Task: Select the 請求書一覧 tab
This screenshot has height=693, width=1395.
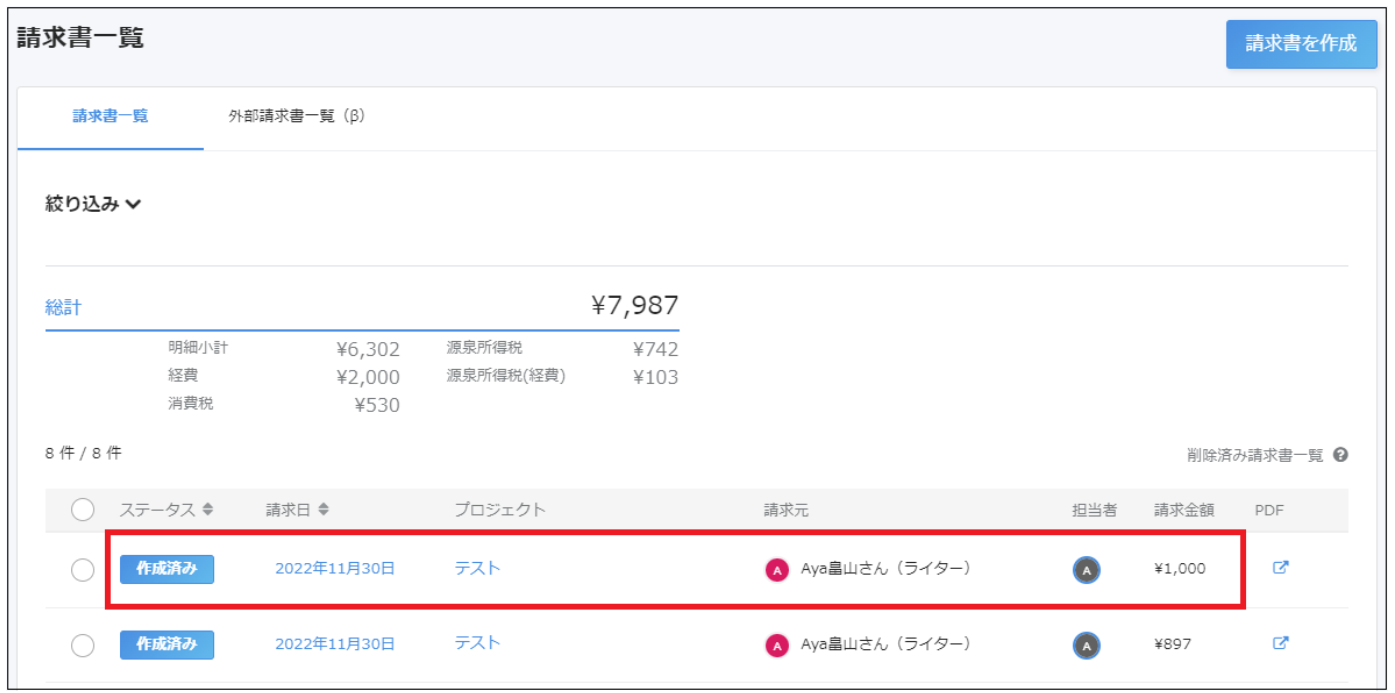Action: coord(110,116)
